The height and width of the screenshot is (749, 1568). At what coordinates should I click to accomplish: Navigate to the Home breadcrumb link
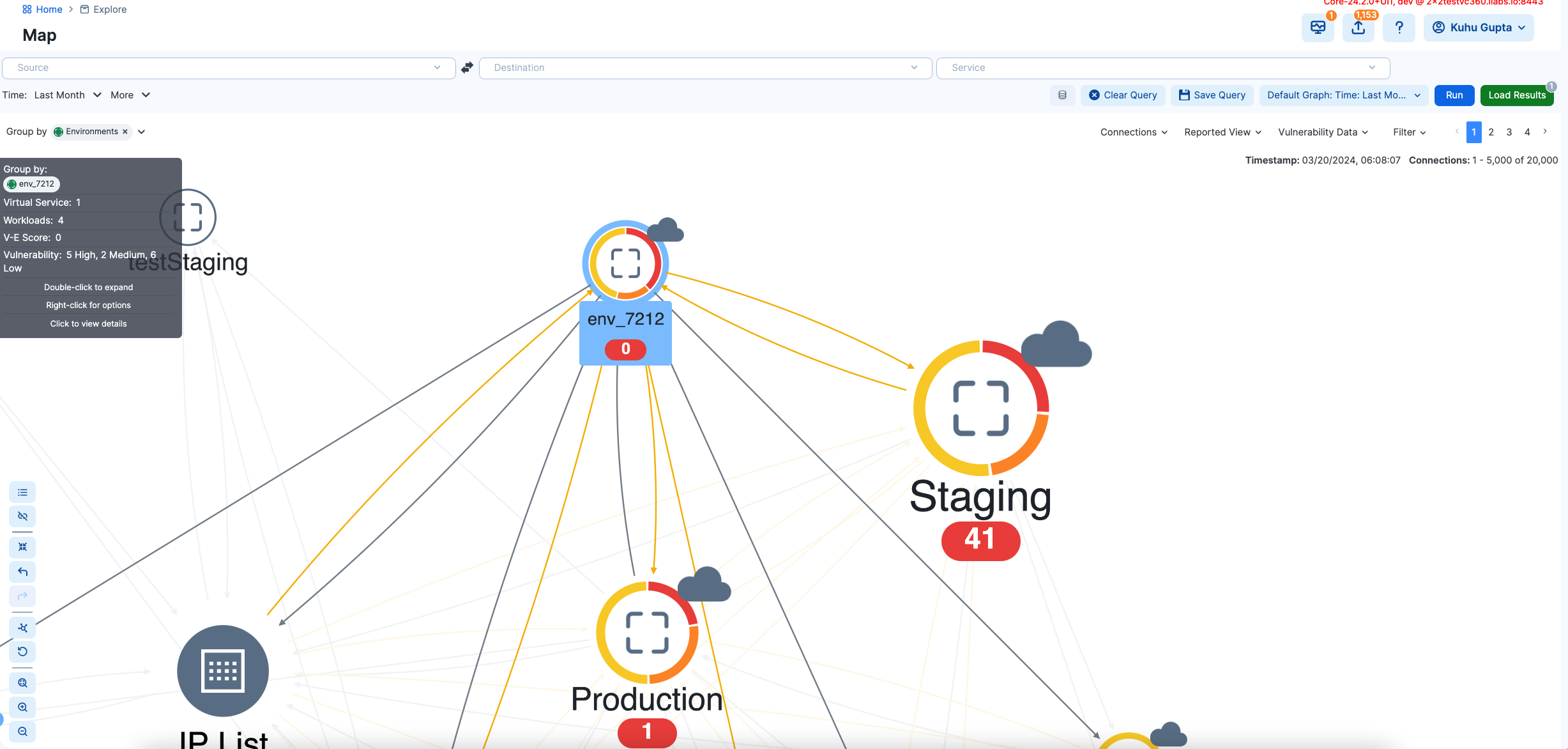49,10
